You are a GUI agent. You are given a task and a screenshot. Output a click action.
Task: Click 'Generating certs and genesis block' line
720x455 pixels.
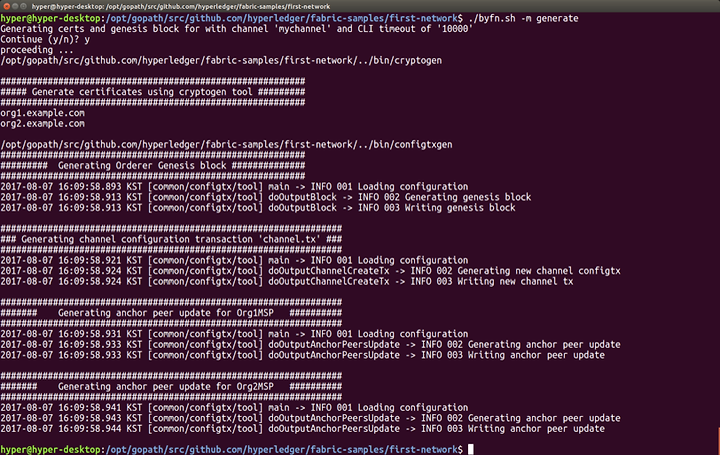(236, 29)
